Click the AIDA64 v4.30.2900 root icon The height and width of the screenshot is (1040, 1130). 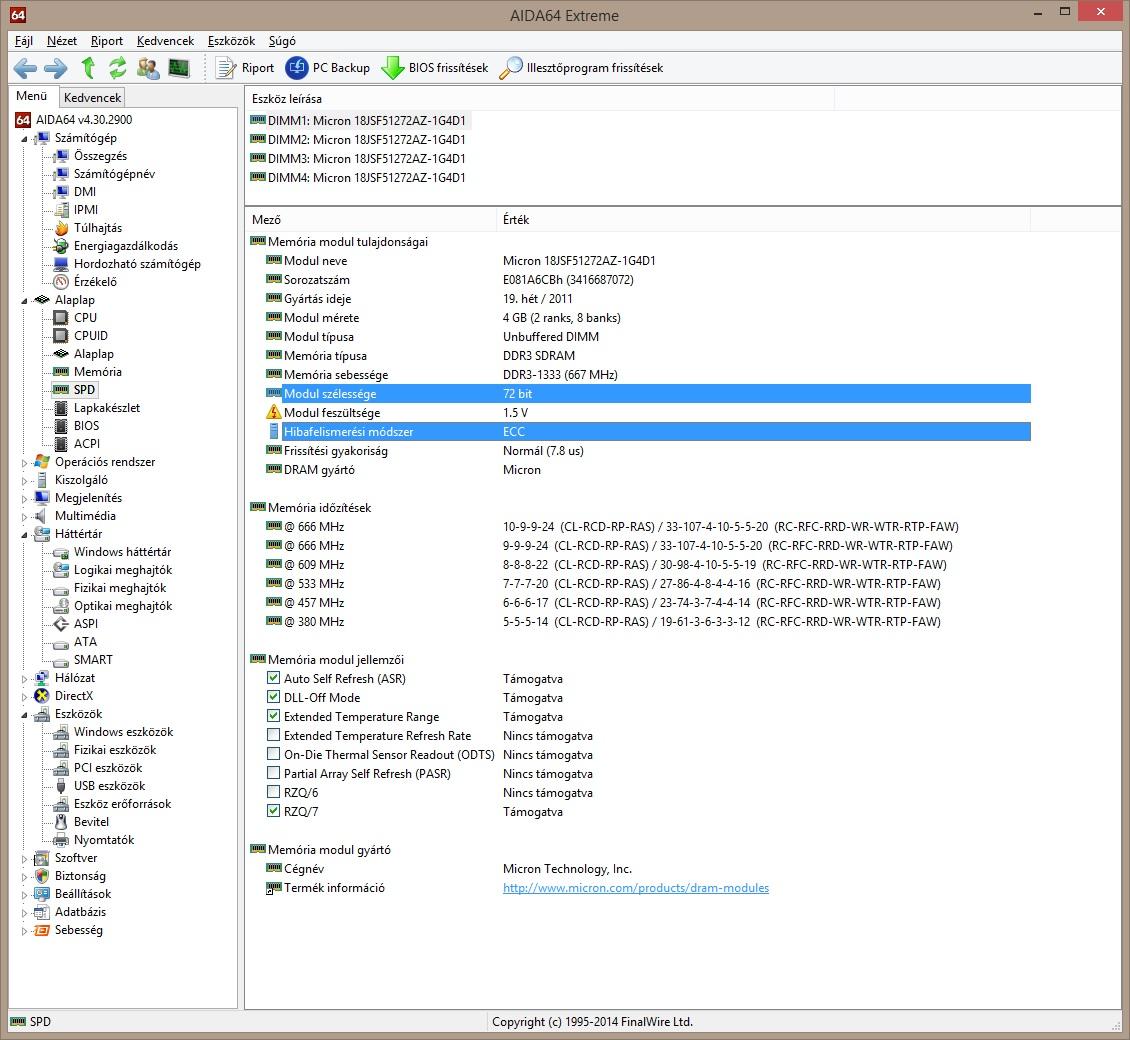[23, 120]
